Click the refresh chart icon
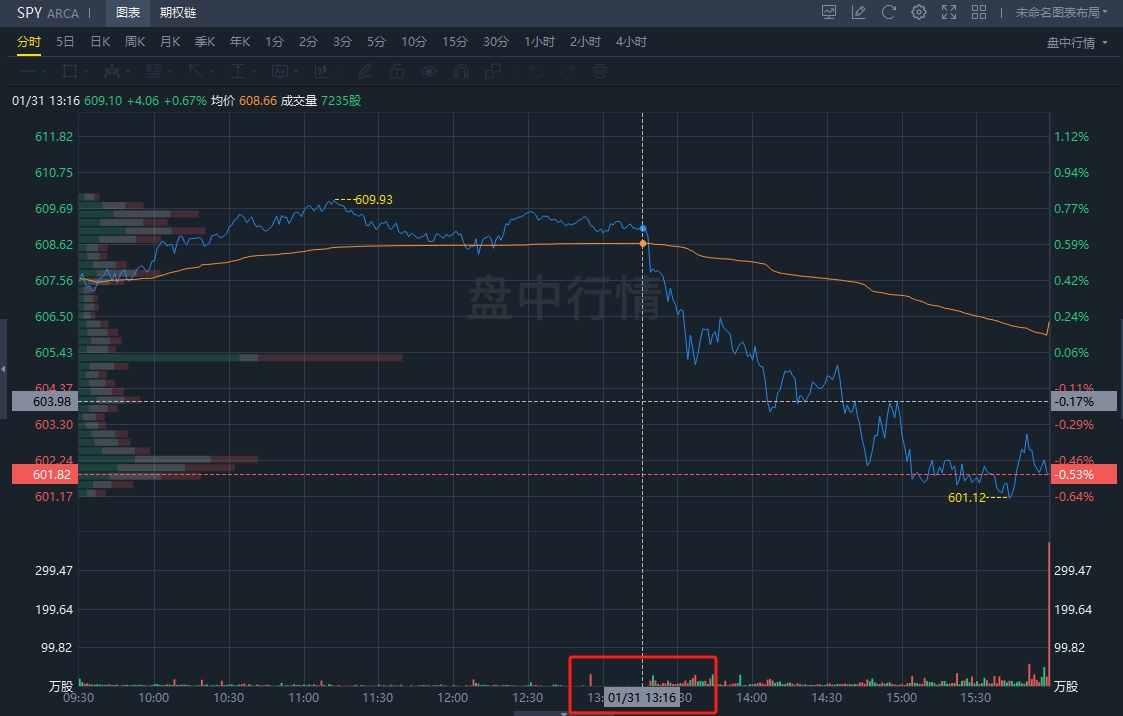The height and width of the screenshot is (716, 1123). click(888, 12)
